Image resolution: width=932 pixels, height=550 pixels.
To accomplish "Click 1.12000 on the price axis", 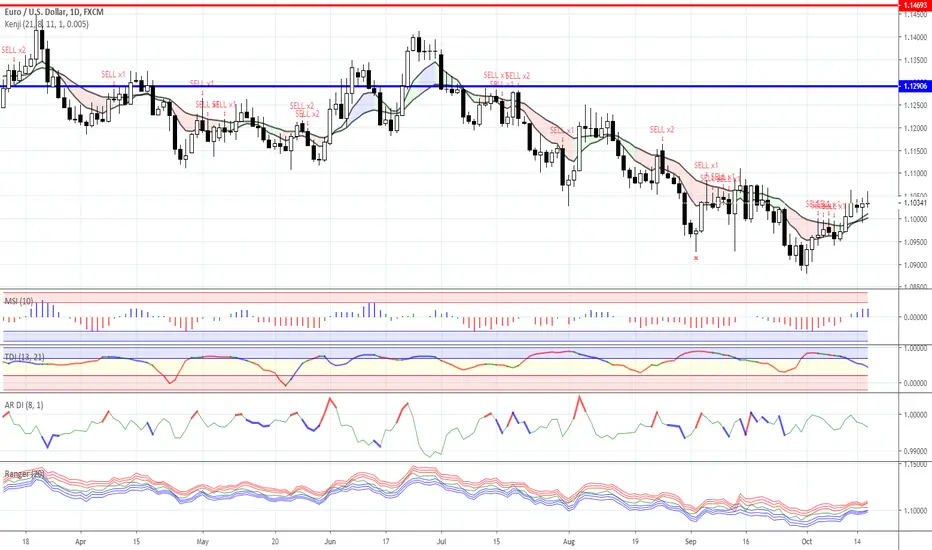I will click(915, 128).
